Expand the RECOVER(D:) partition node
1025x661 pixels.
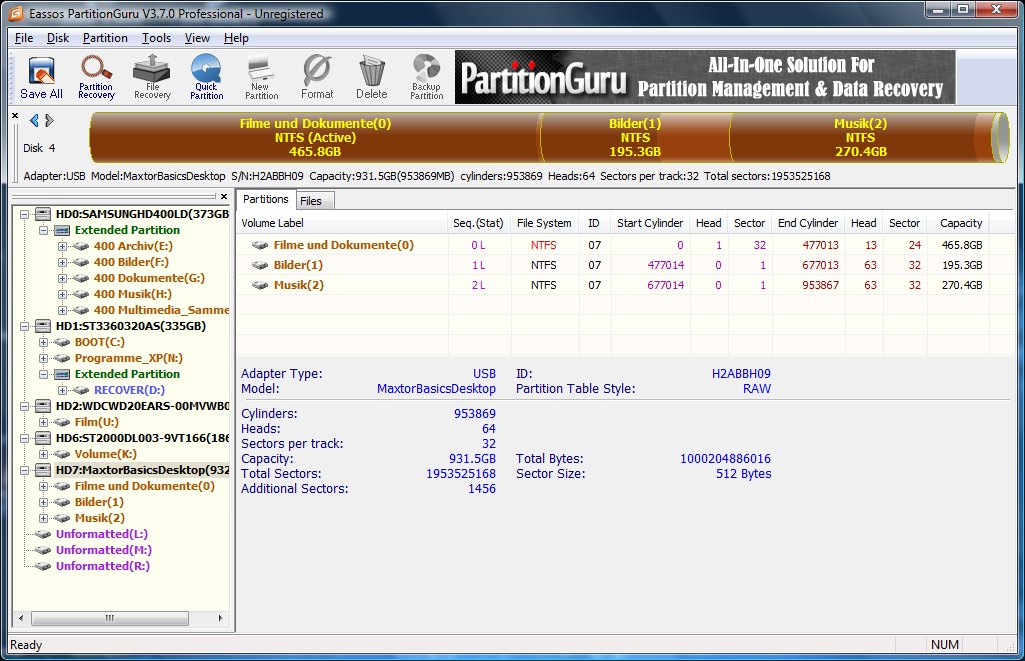click(62, 390)
